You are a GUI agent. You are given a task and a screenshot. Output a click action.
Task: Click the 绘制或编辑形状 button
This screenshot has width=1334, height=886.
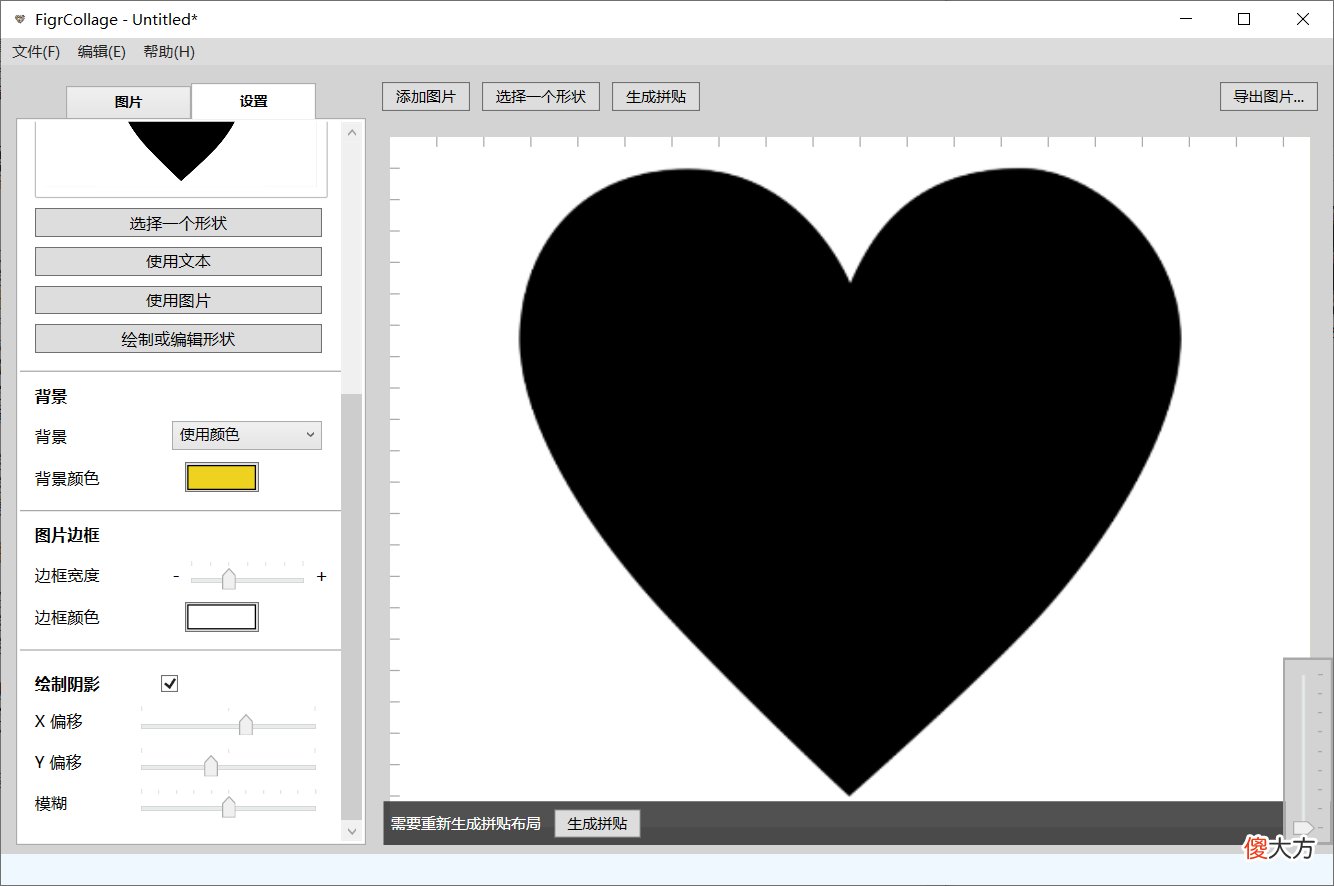click(178, 339)
